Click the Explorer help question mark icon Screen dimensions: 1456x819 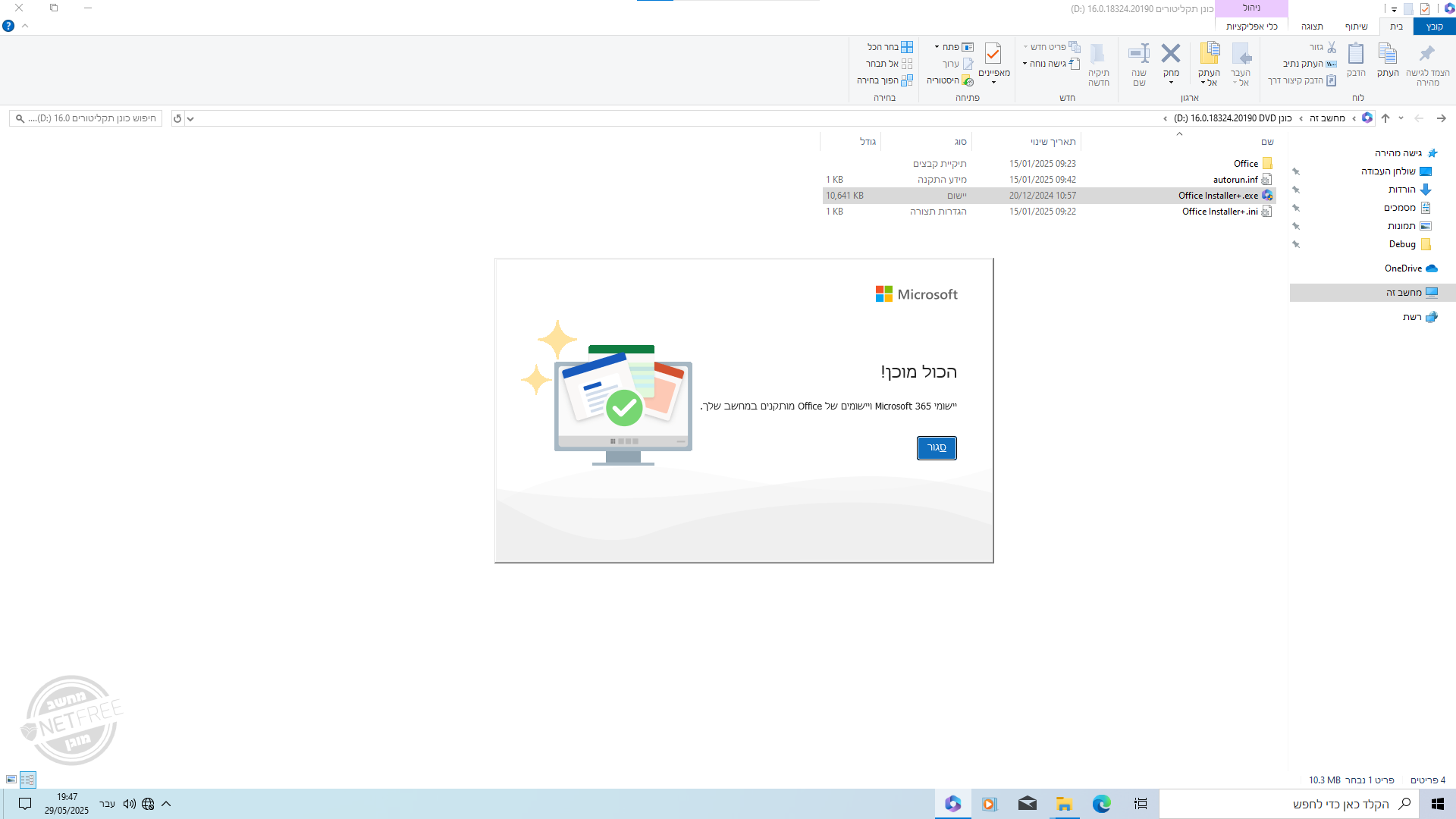(x=8, y=26)
